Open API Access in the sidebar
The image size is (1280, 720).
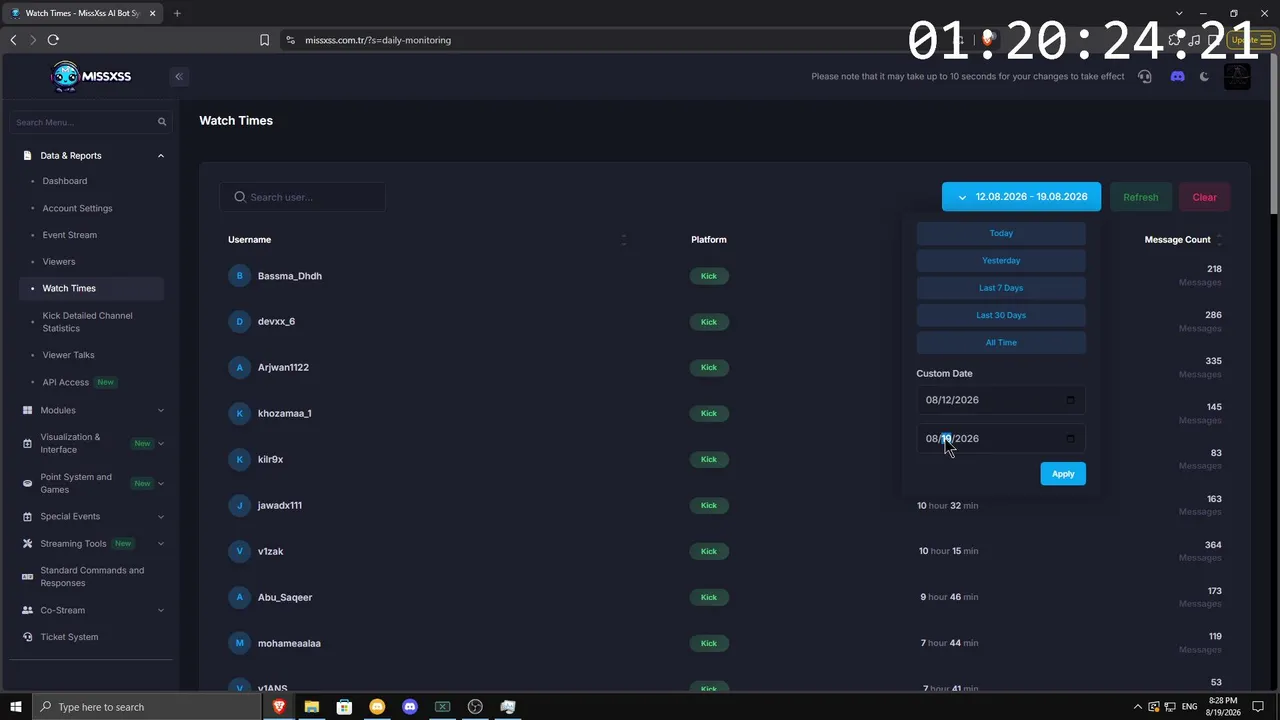coord(66,382)
